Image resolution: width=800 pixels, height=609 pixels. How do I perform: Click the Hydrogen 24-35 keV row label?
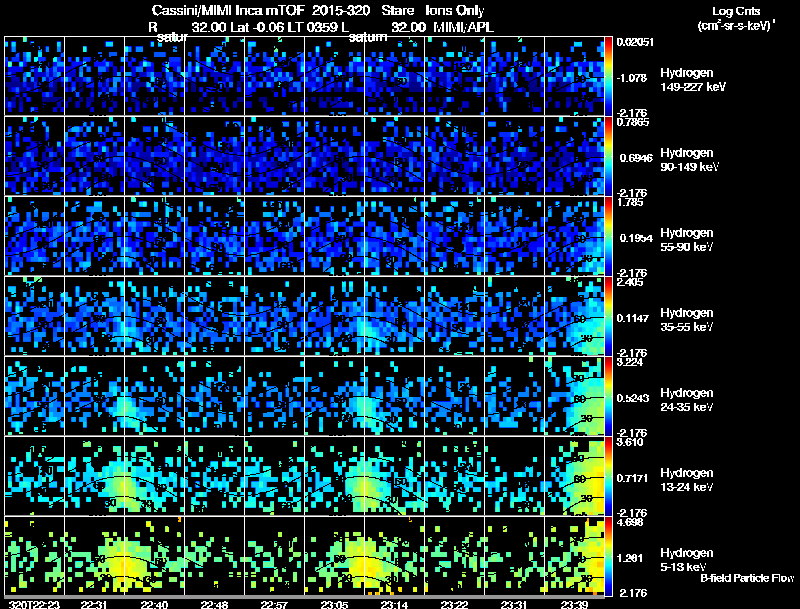coord(687,400)
